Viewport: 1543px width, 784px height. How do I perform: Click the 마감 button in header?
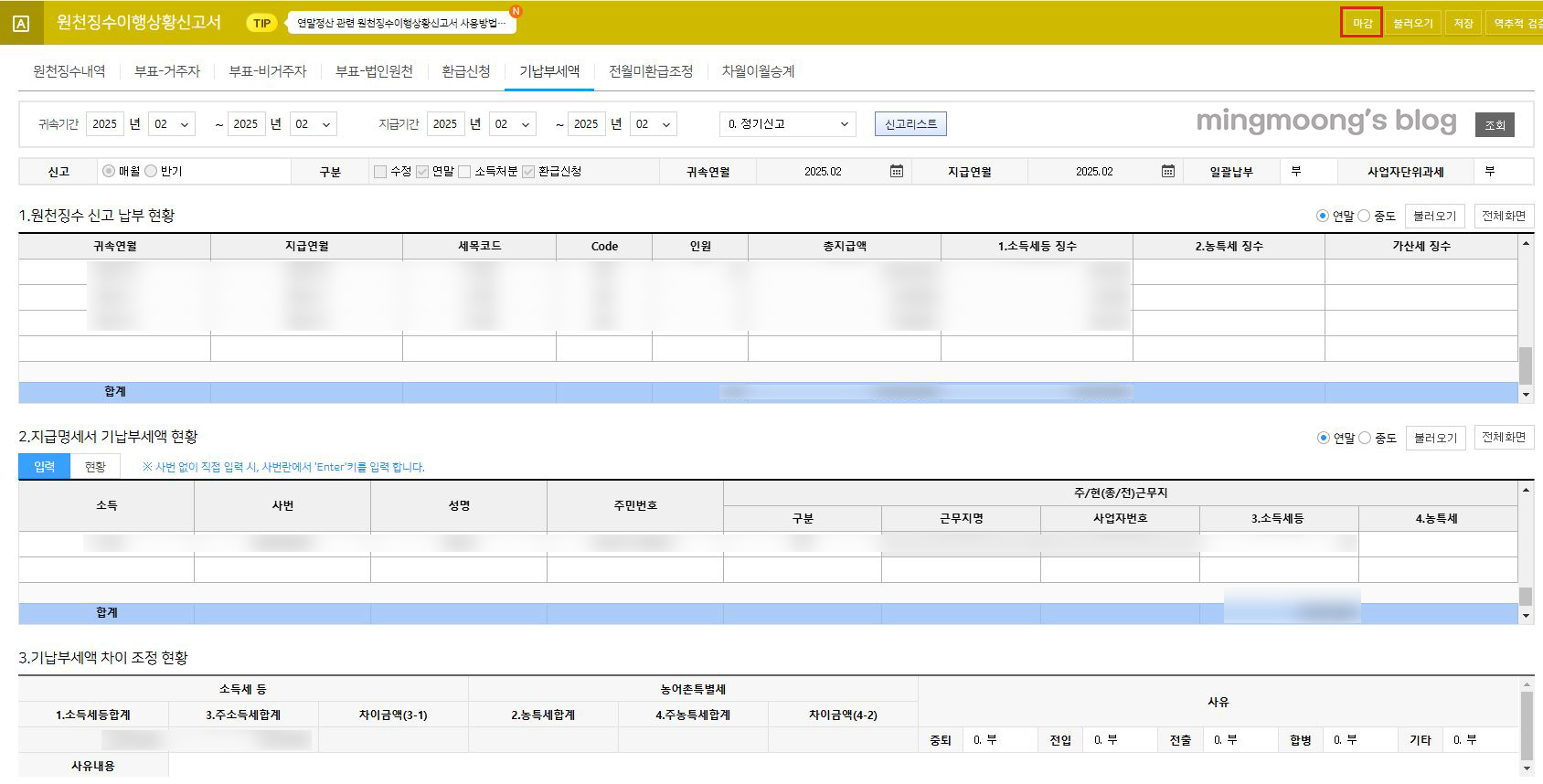pyautogui.click(x=1362, y=23)
